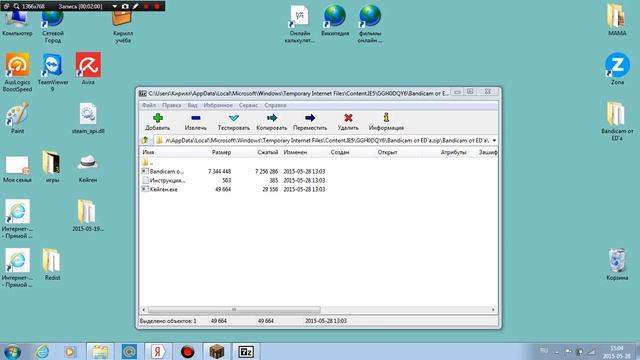The height and width of the screenshot is (360, 640).
Task: Open the AusLogics BoostSpeed desktop icon
Action: (x=17, y=72)
